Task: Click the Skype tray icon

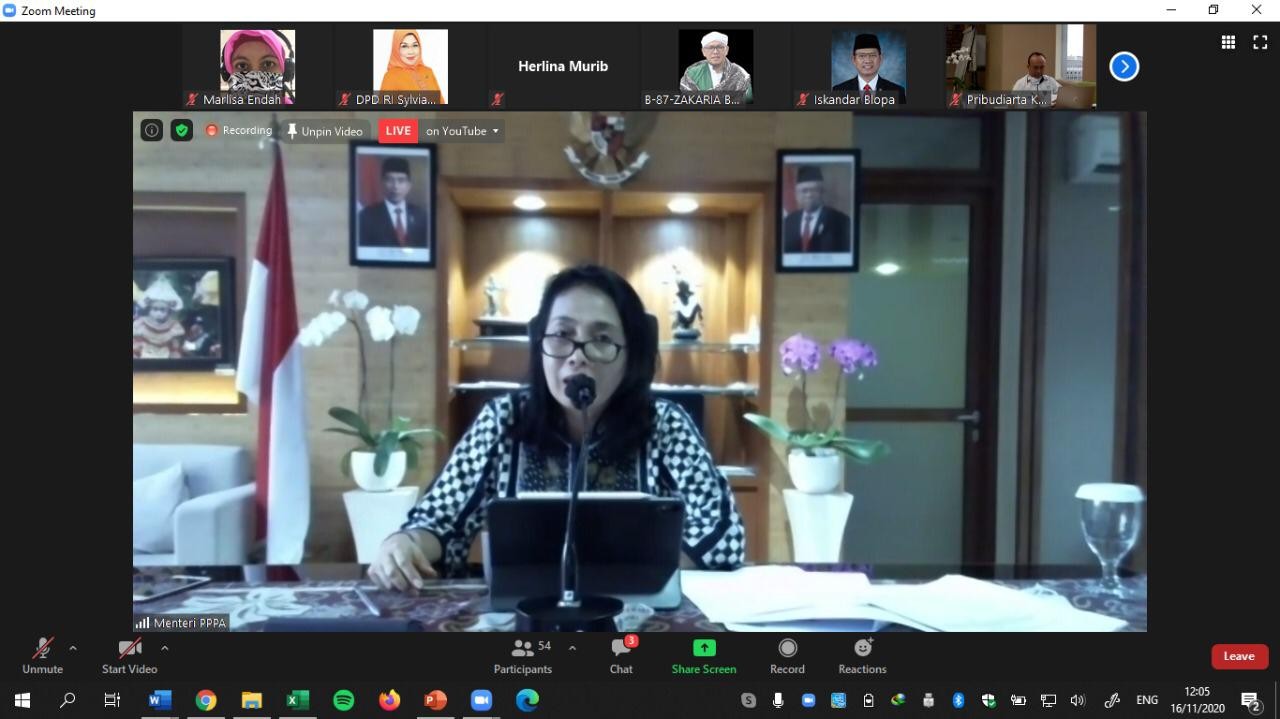Action: (x=748, y=700)
